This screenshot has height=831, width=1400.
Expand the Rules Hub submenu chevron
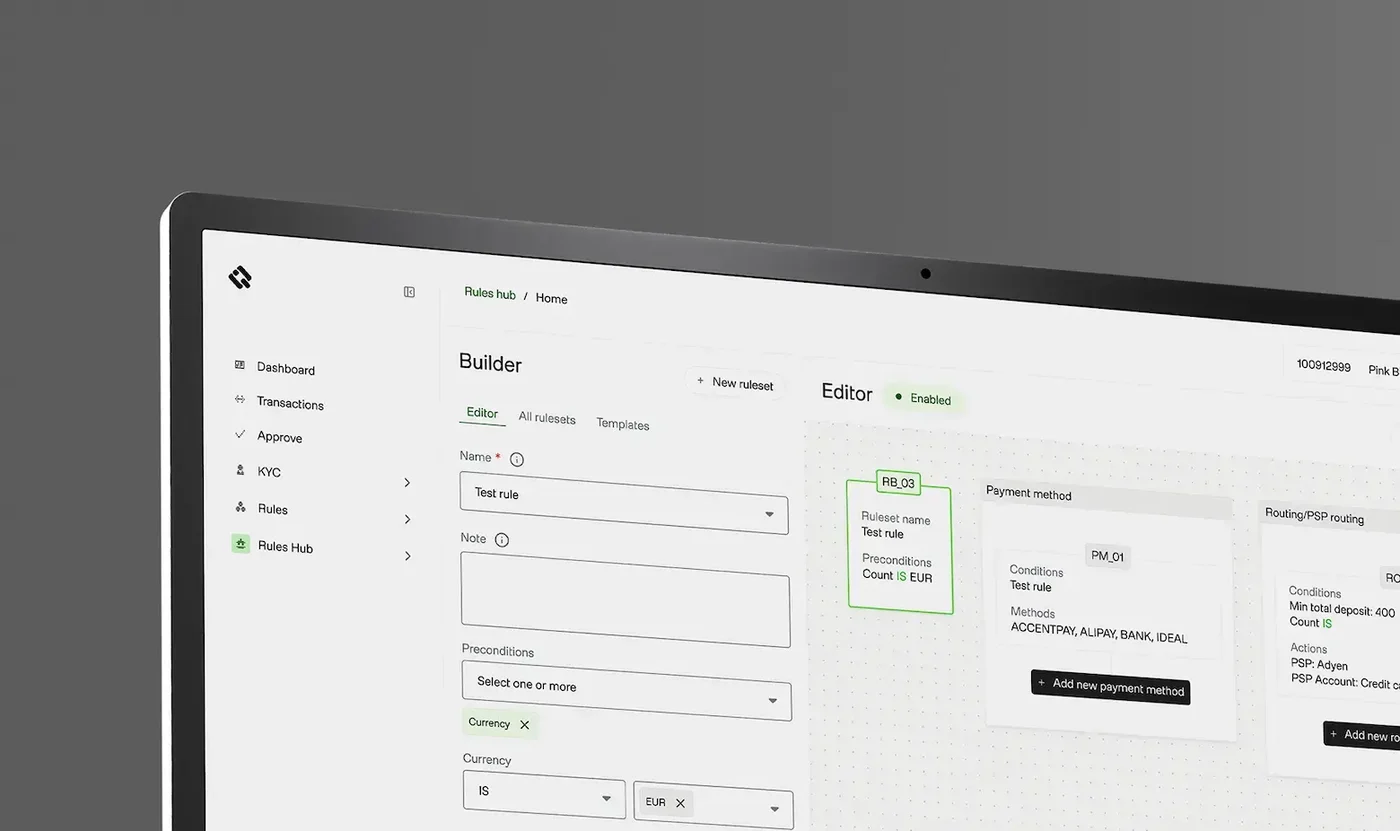[407, 556]
